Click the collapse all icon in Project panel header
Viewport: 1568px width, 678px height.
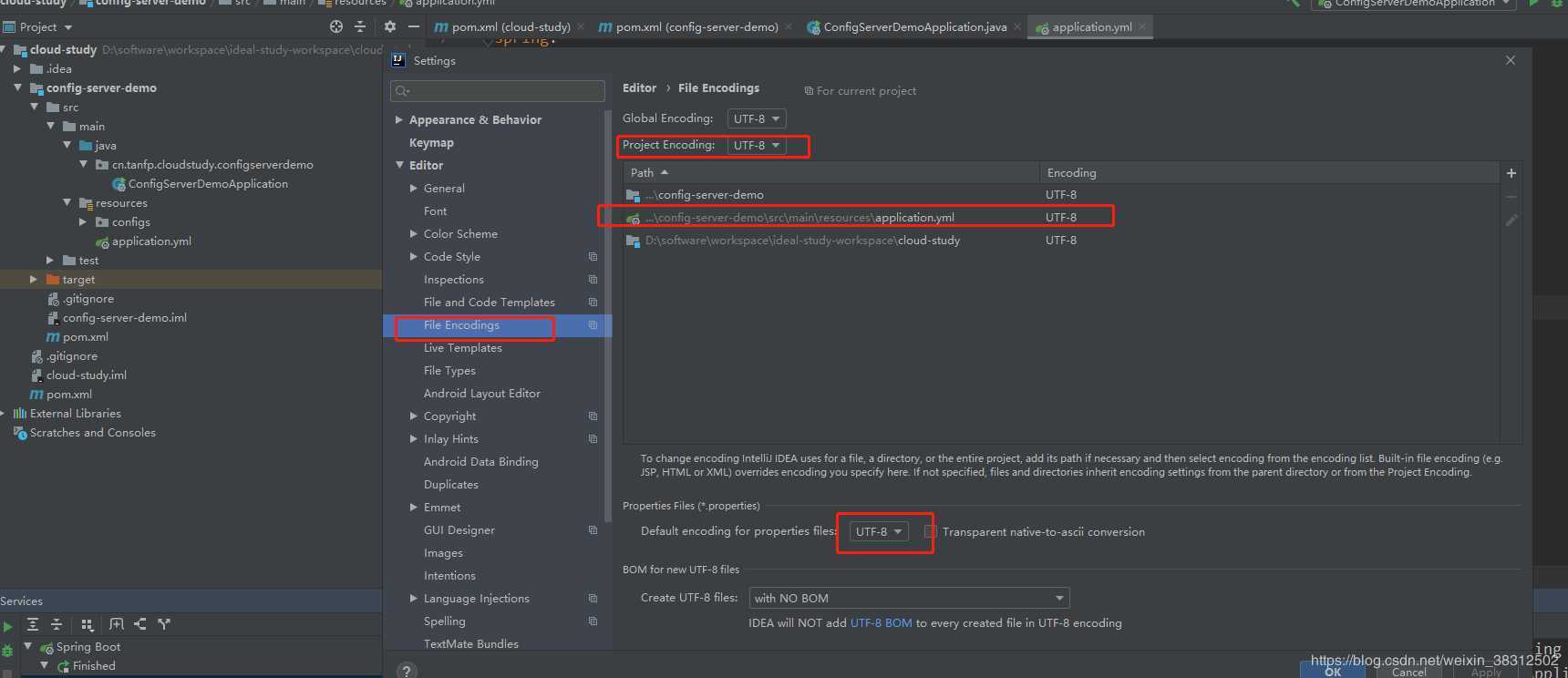click(360, 26)
